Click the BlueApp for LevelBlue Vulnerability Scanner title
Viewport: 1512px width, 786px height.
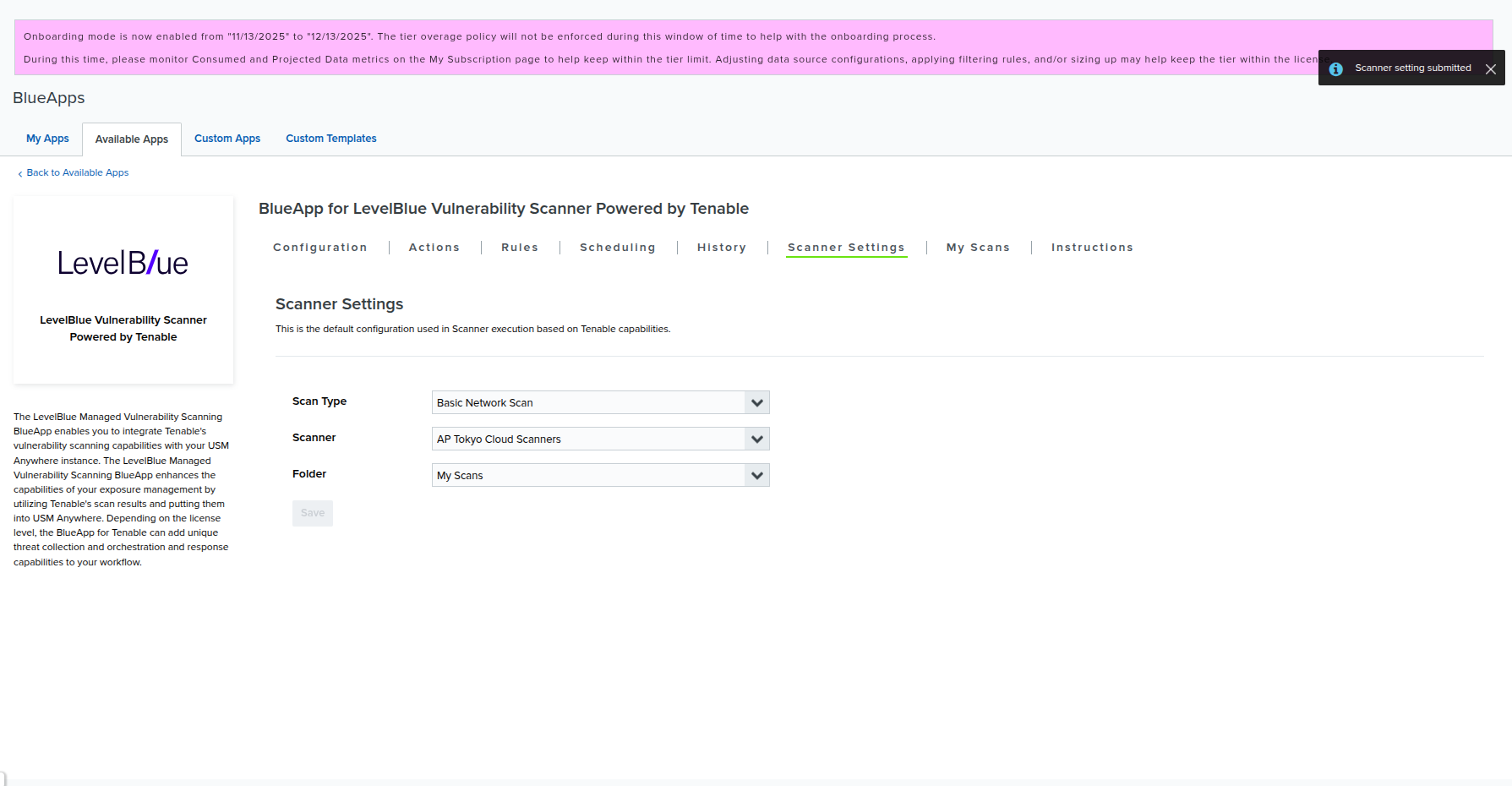[504, 209]
